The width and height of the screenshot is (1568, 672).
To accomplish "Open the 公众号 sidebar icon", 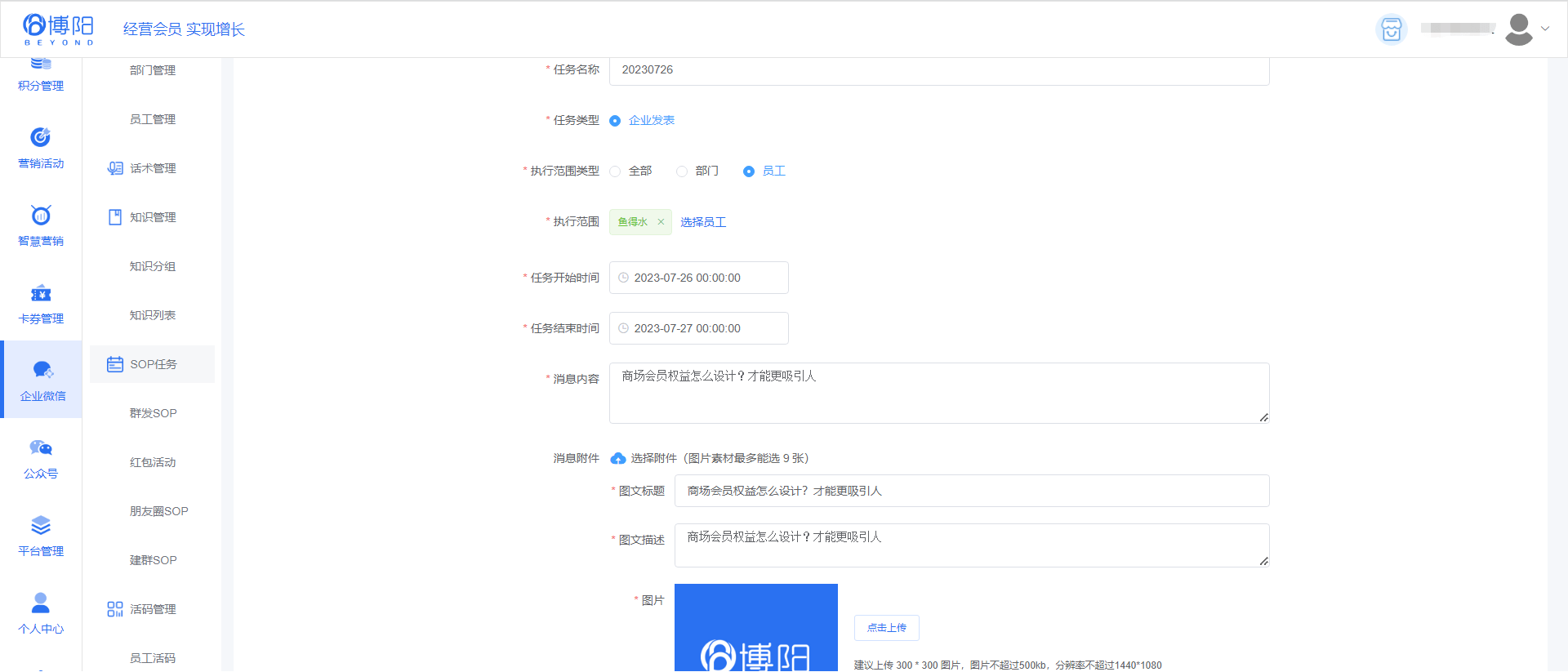I will pyautogui.click(x=41, y=448).
